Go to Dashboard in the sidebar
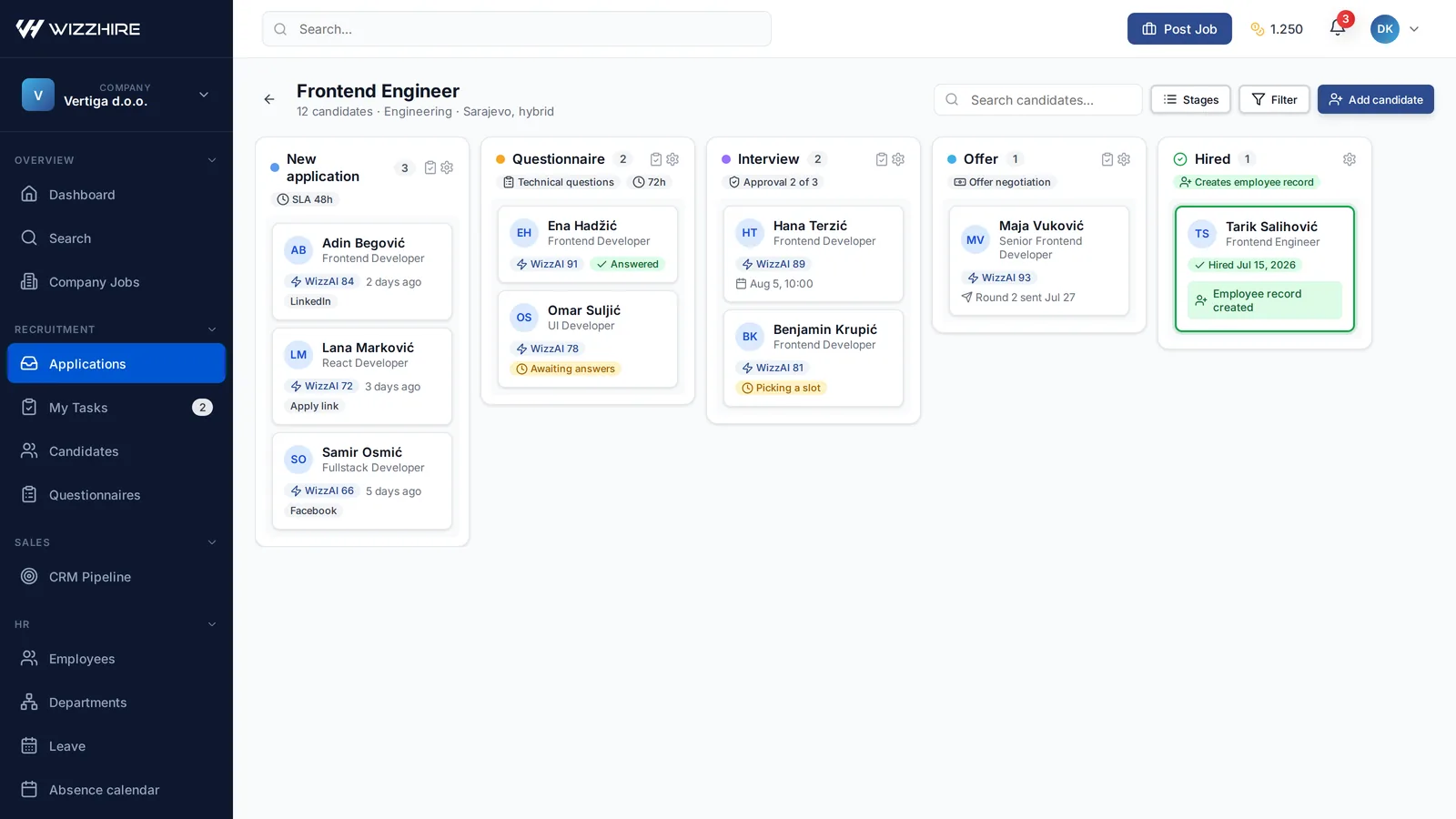 point(116,195)
